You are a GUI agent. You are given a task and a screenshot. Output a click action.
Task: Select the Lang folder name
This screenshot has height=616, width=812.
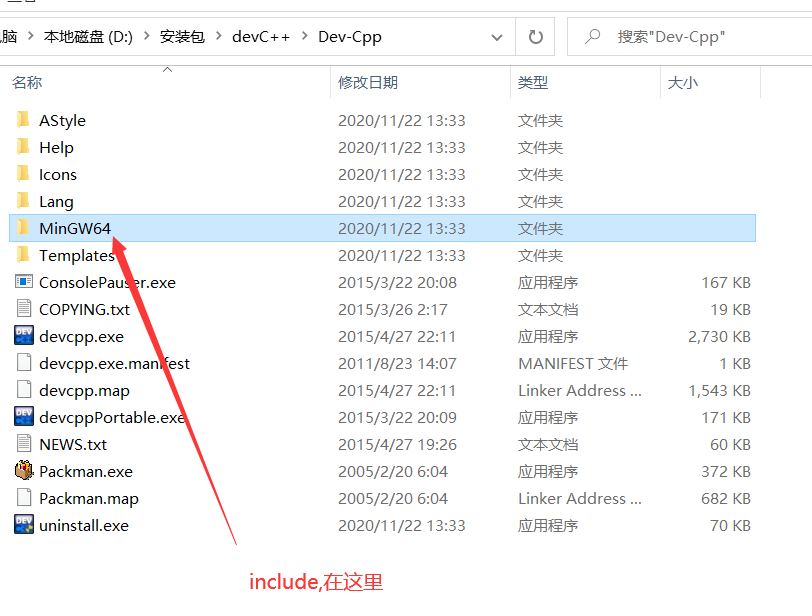pyautogui.click(x=56, y=201)
